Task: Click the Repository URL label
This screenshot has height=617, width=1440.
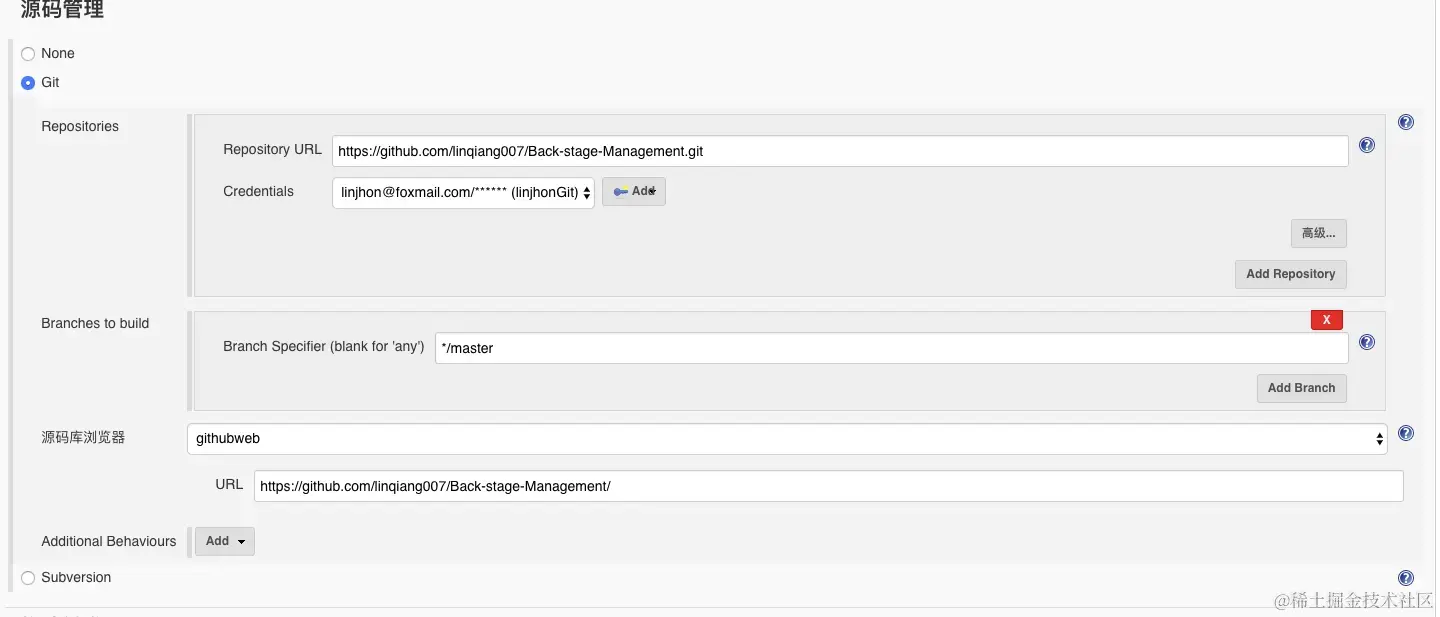Action: 272,150
